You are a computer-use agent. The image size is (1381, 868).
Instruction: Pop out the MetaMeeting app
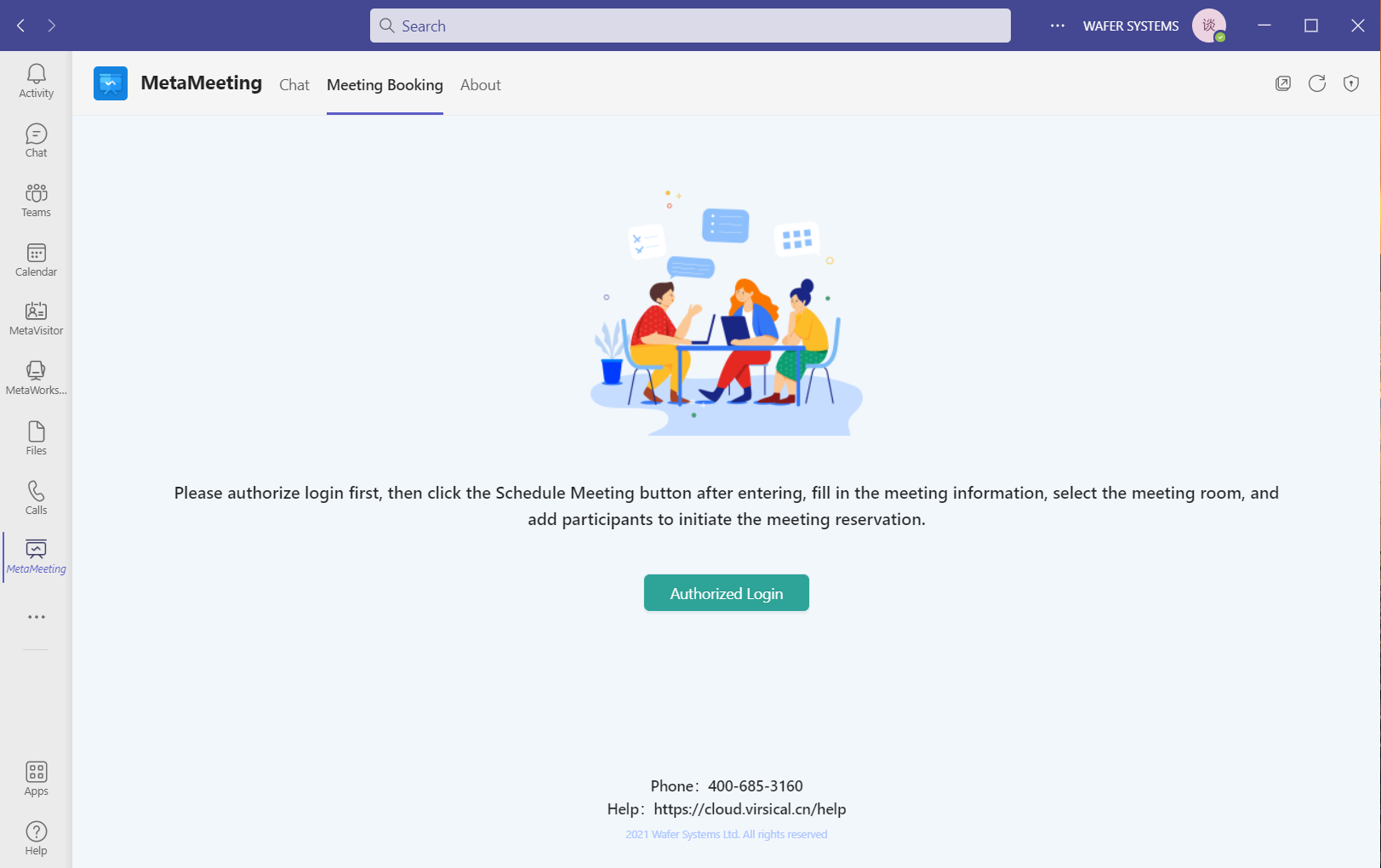(x=1283, y=83)
